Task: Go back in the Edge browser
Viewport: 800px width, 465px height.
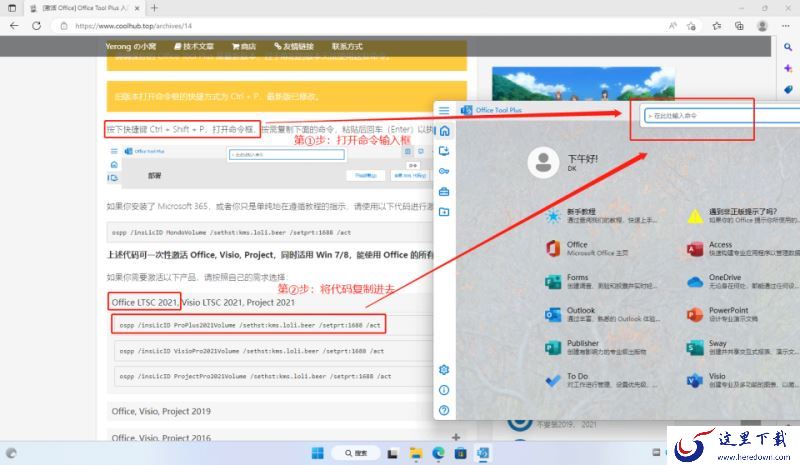Action: [14, 26]
